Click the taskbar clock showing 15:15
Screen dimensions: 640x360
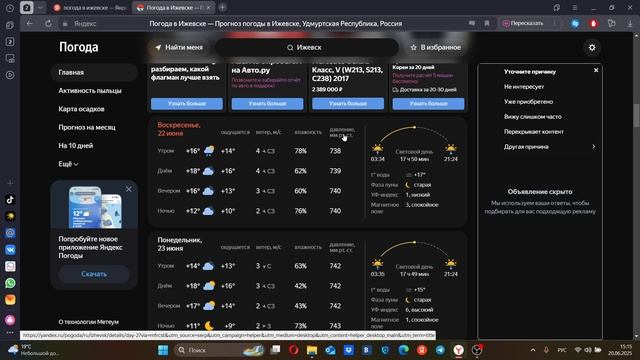620,350
